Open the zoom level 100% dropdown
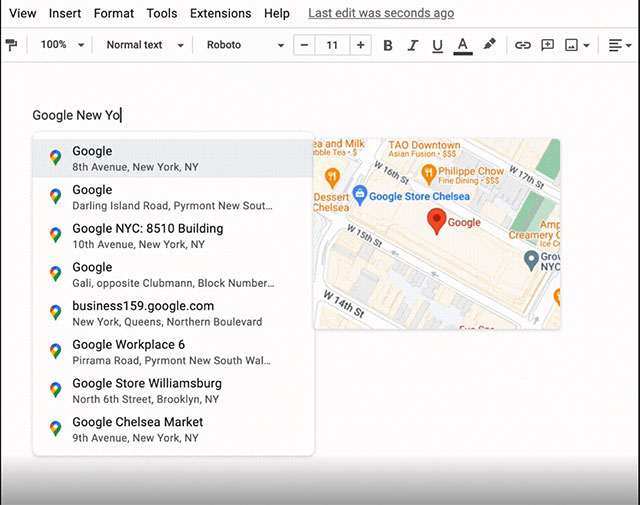The height and width of the screenshot is (505, 640). pos(62,44)
